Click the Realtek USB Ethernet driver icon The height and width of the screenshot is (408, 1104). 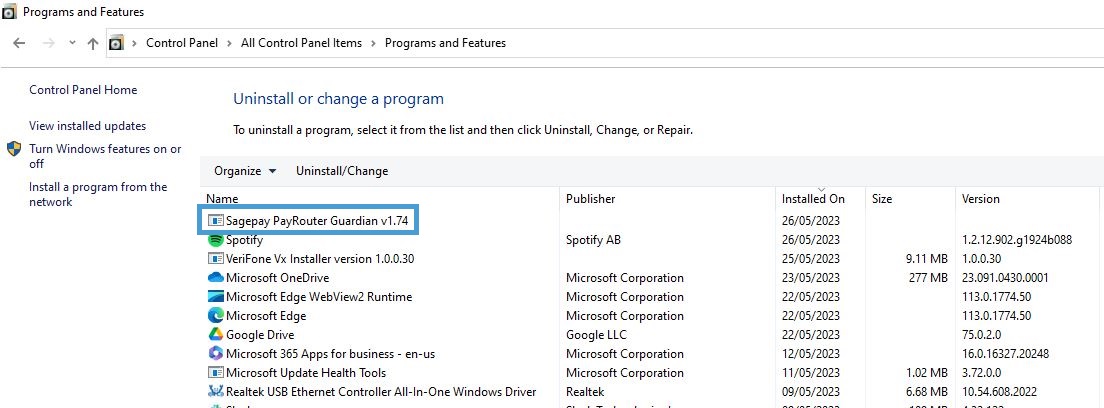[215, 392]
